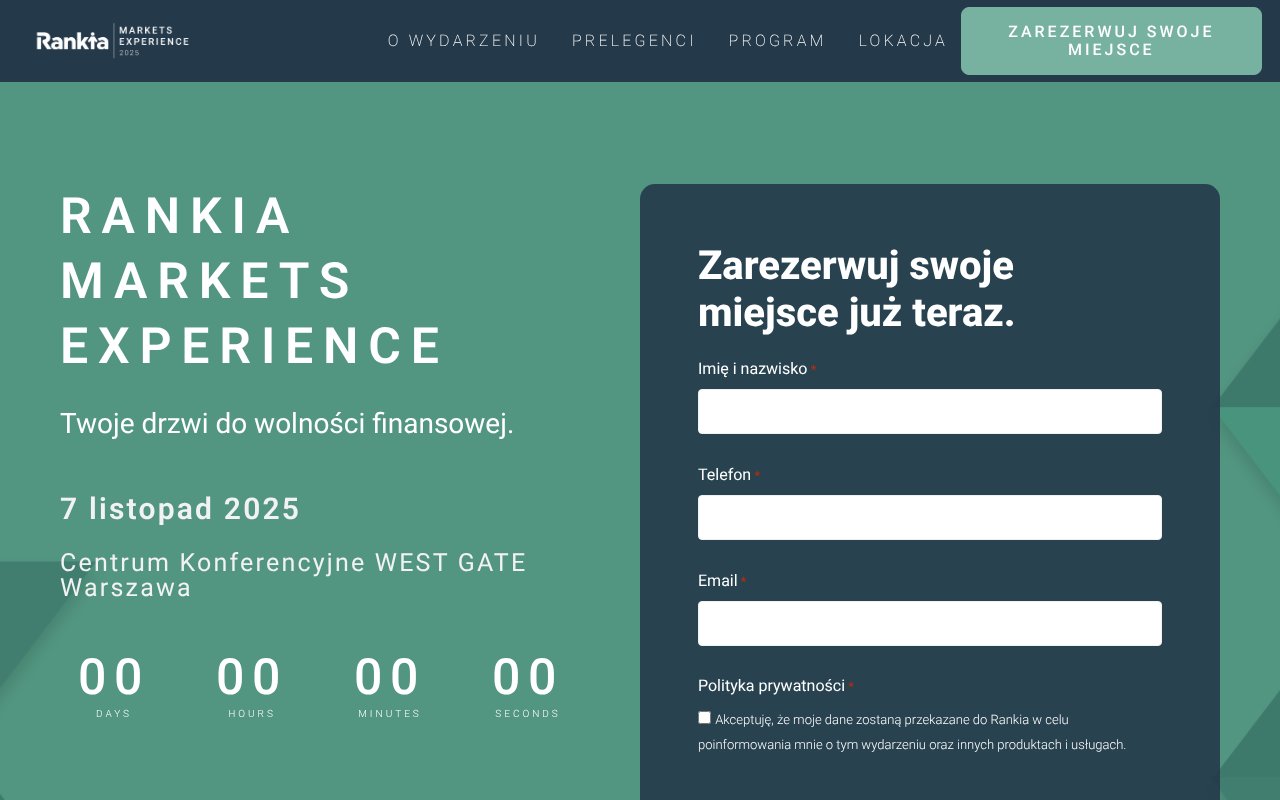The width and height of the screenshot is (1280, 800).
Task: Click the Centrum Konferencyjne WEST GATE text
Action: [292, 563]
